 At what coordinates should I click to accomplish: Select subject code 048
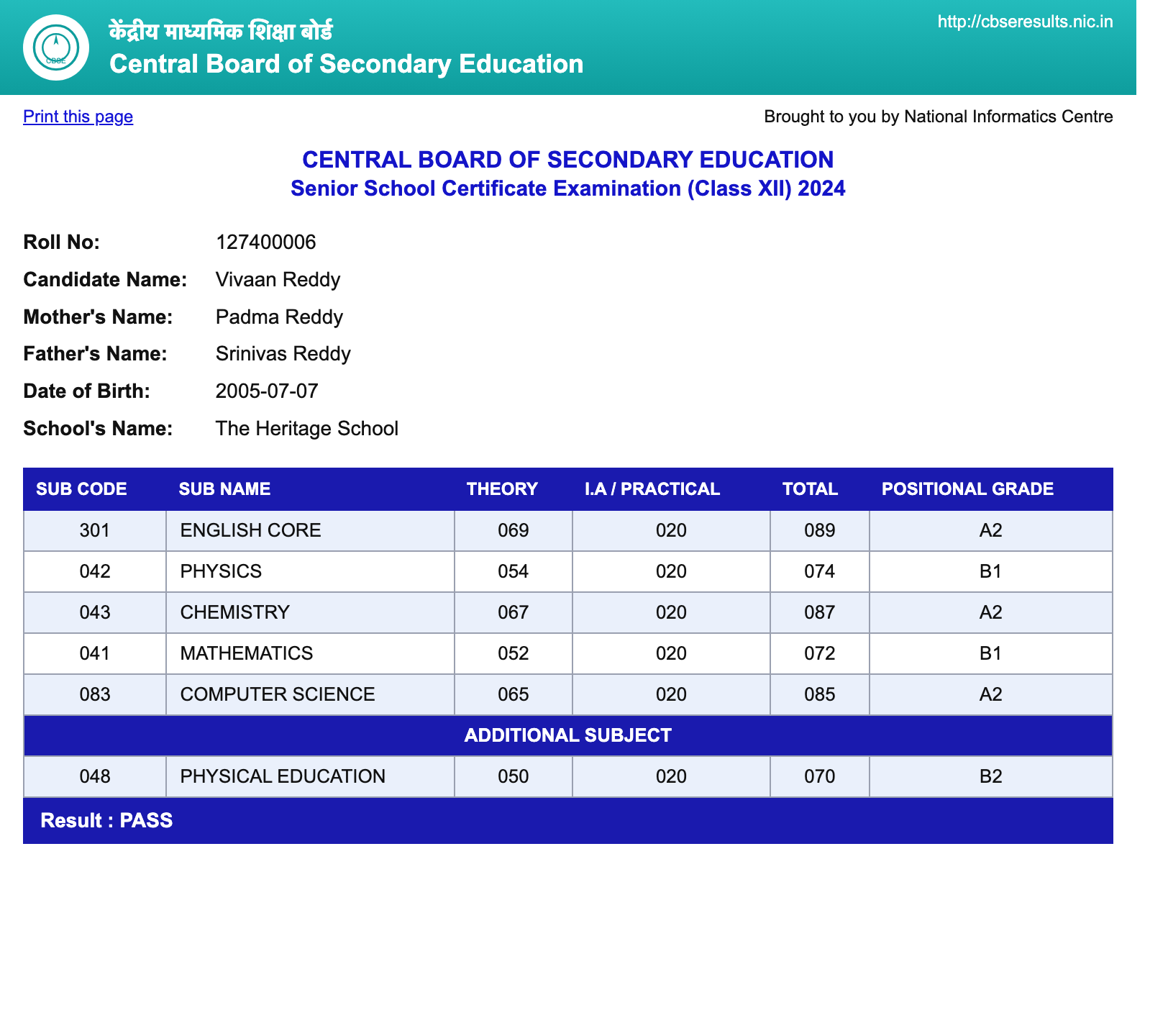tap(95, 777)
